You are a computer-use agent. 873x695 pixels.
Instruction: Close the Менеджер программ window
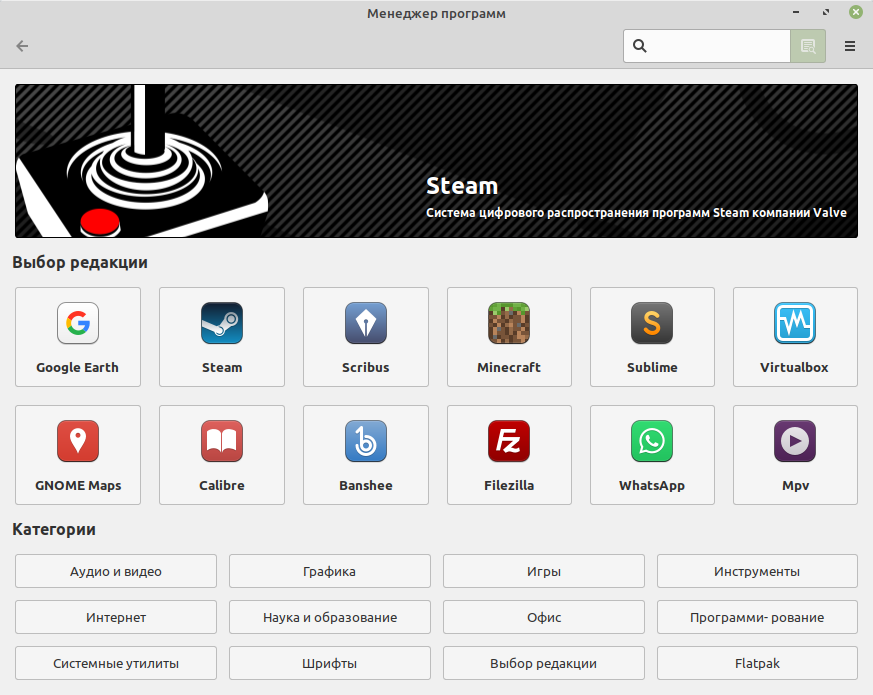[x=856, y=12]
